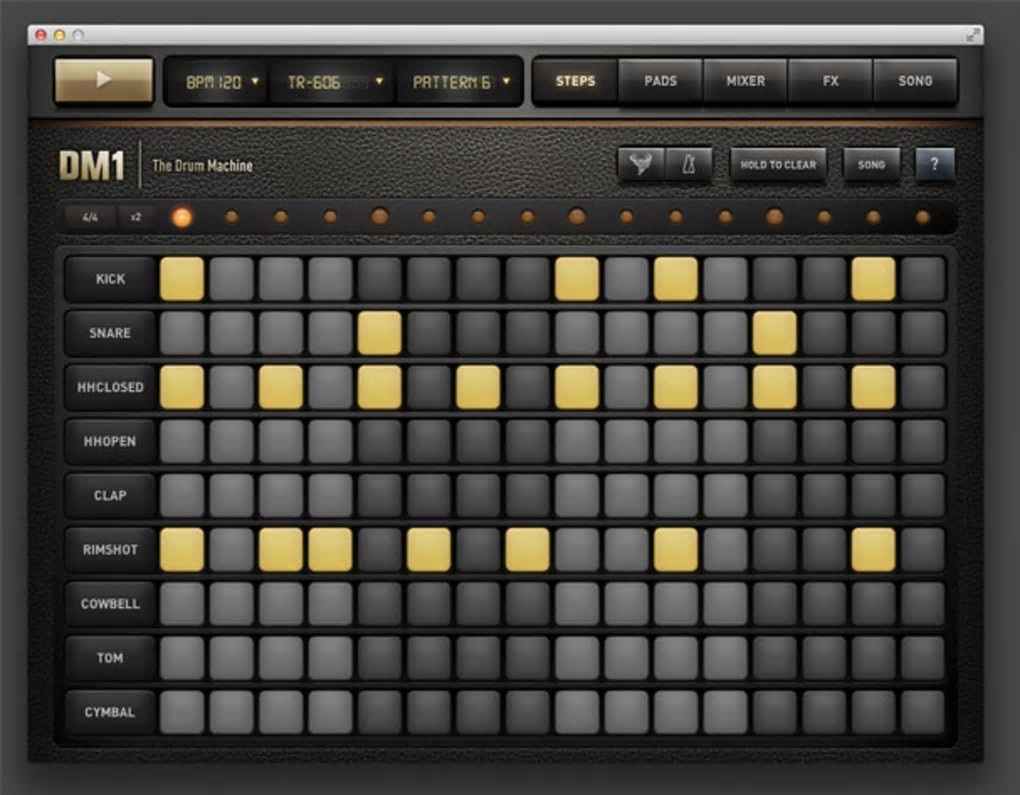The width and height of the screenshot is (1020, 795).
Task: Open the Song tab in the top bar
Action: coord(915,81)
